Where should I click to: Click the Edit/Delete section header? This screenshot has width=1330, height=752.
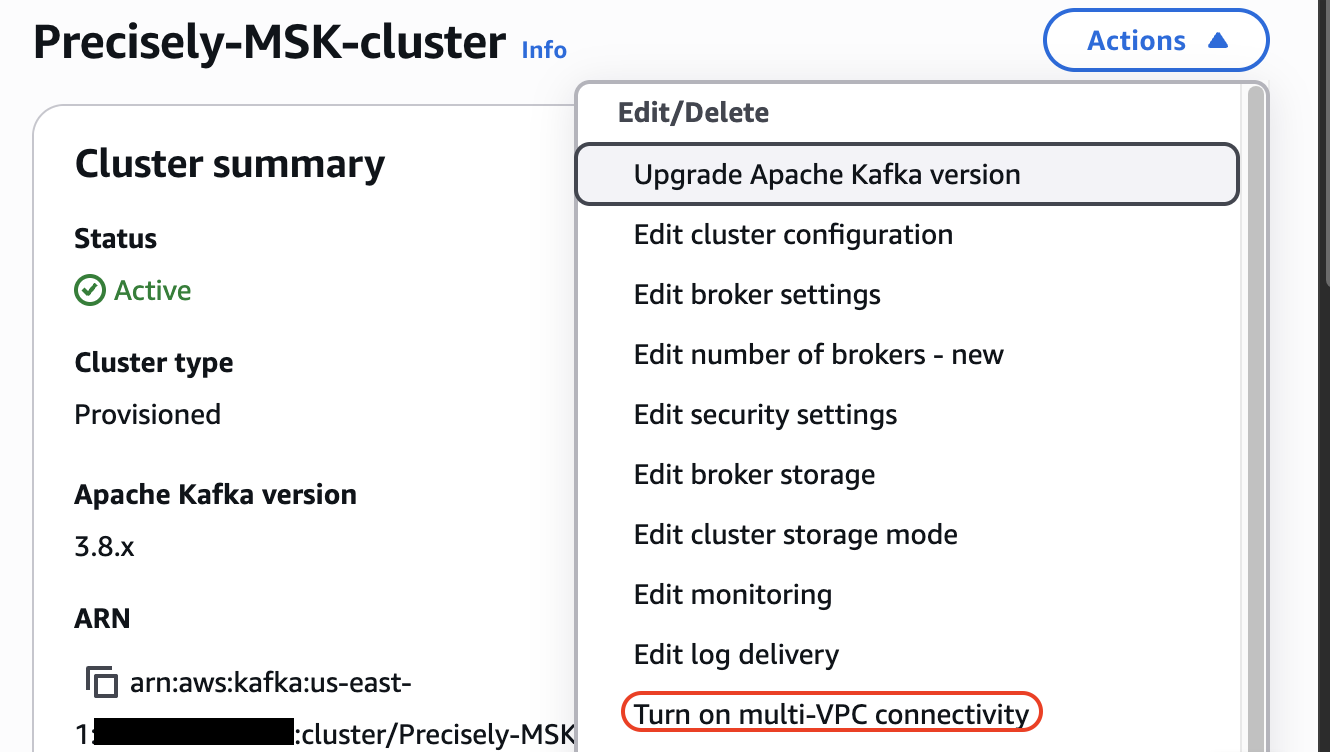[694, 112]
